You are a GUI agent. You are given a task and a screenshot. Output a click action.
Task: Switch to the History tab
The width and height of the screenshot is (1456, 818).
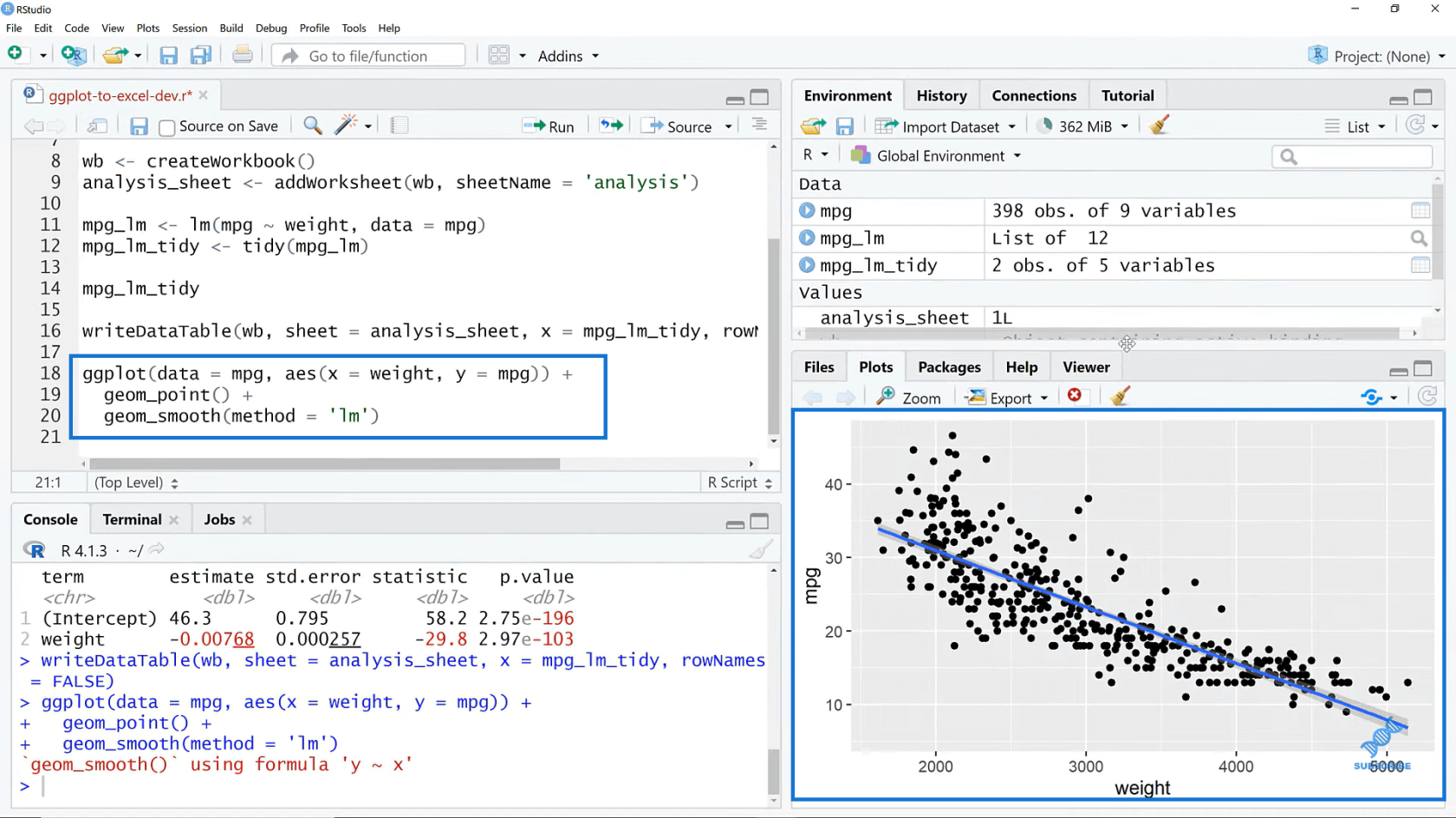[x=941, y=95]
